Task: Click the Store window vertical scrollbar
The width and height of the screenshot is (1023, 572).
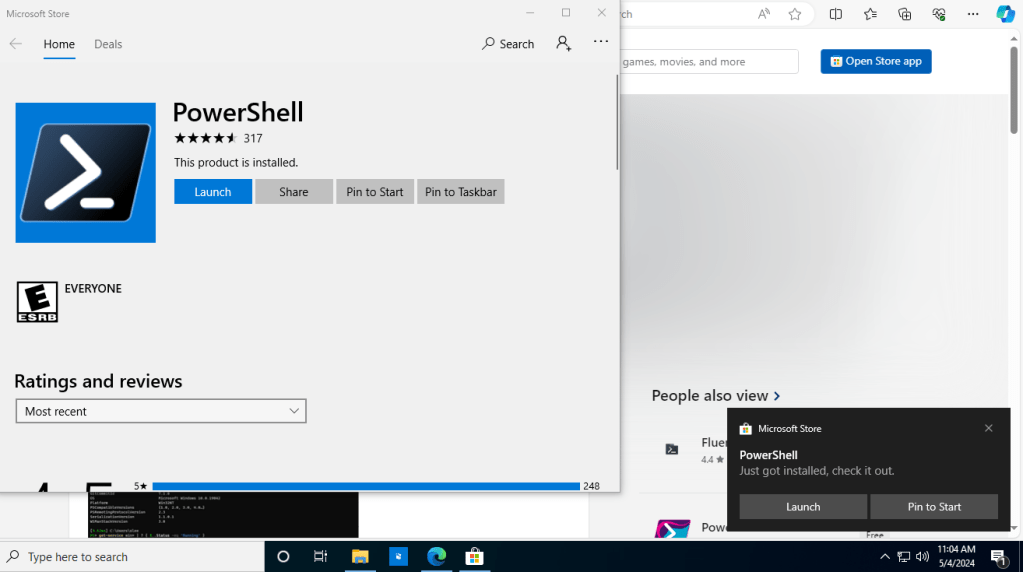Action: tap(617, 123)
